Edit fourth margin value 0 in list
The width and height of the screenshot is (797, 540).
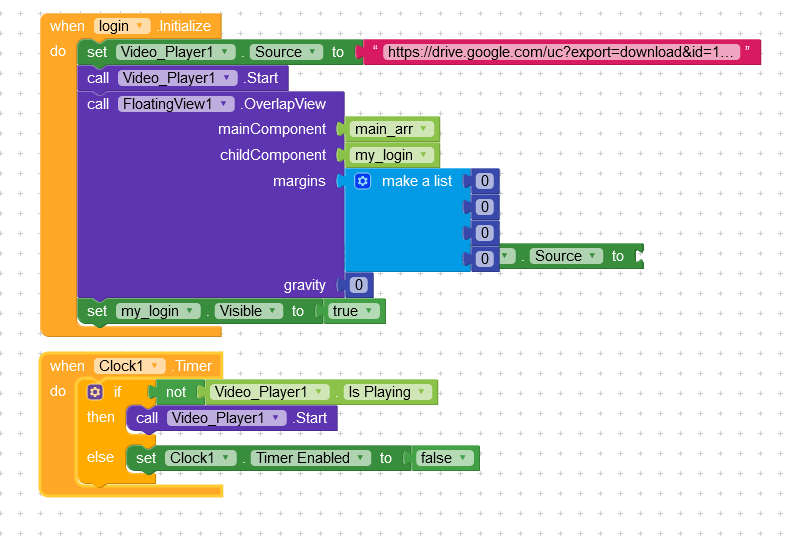[484, 258]
